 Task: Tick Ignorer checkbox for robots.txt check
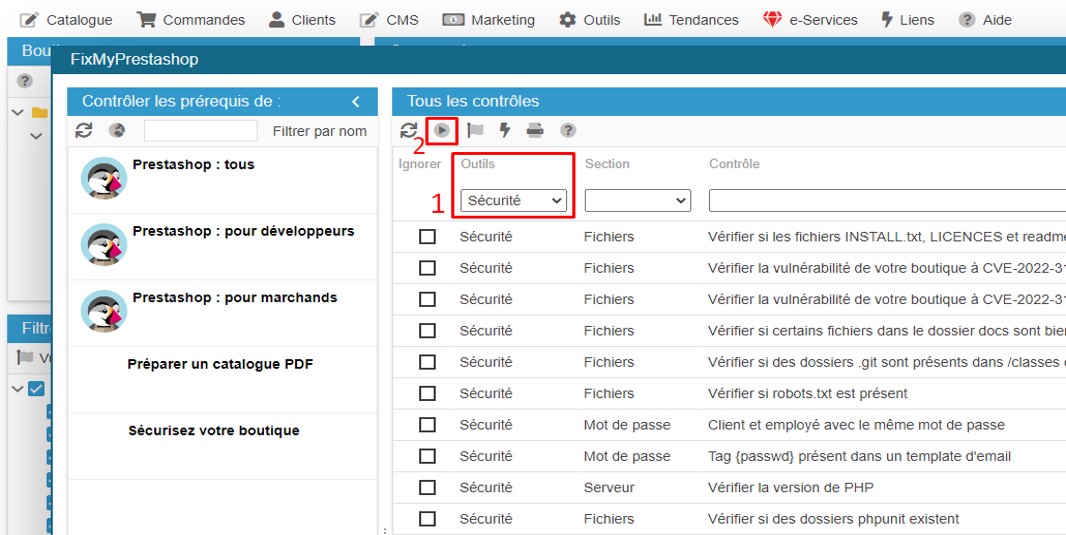(x=428, y=393)
